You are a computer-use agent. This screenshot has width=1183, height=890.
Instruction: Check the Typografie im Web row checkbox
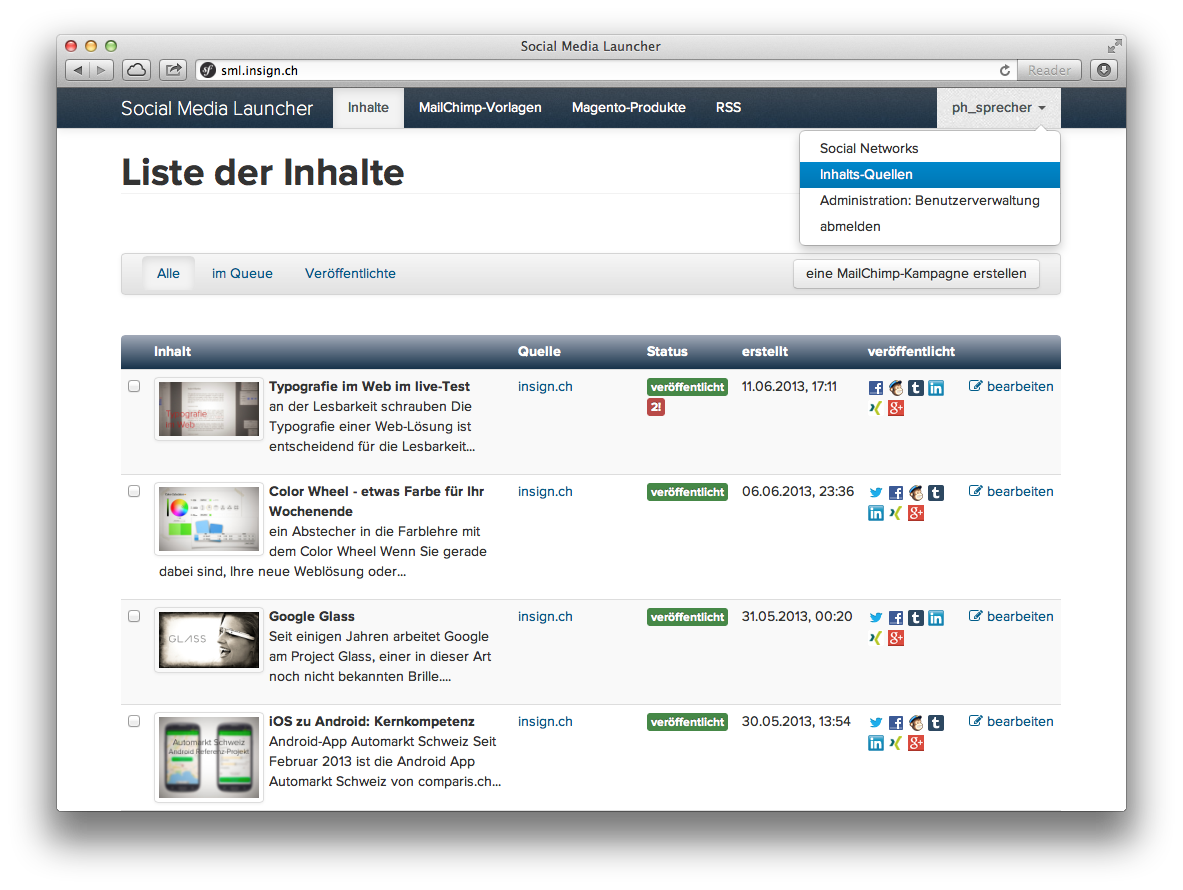(x=134, y=386)
